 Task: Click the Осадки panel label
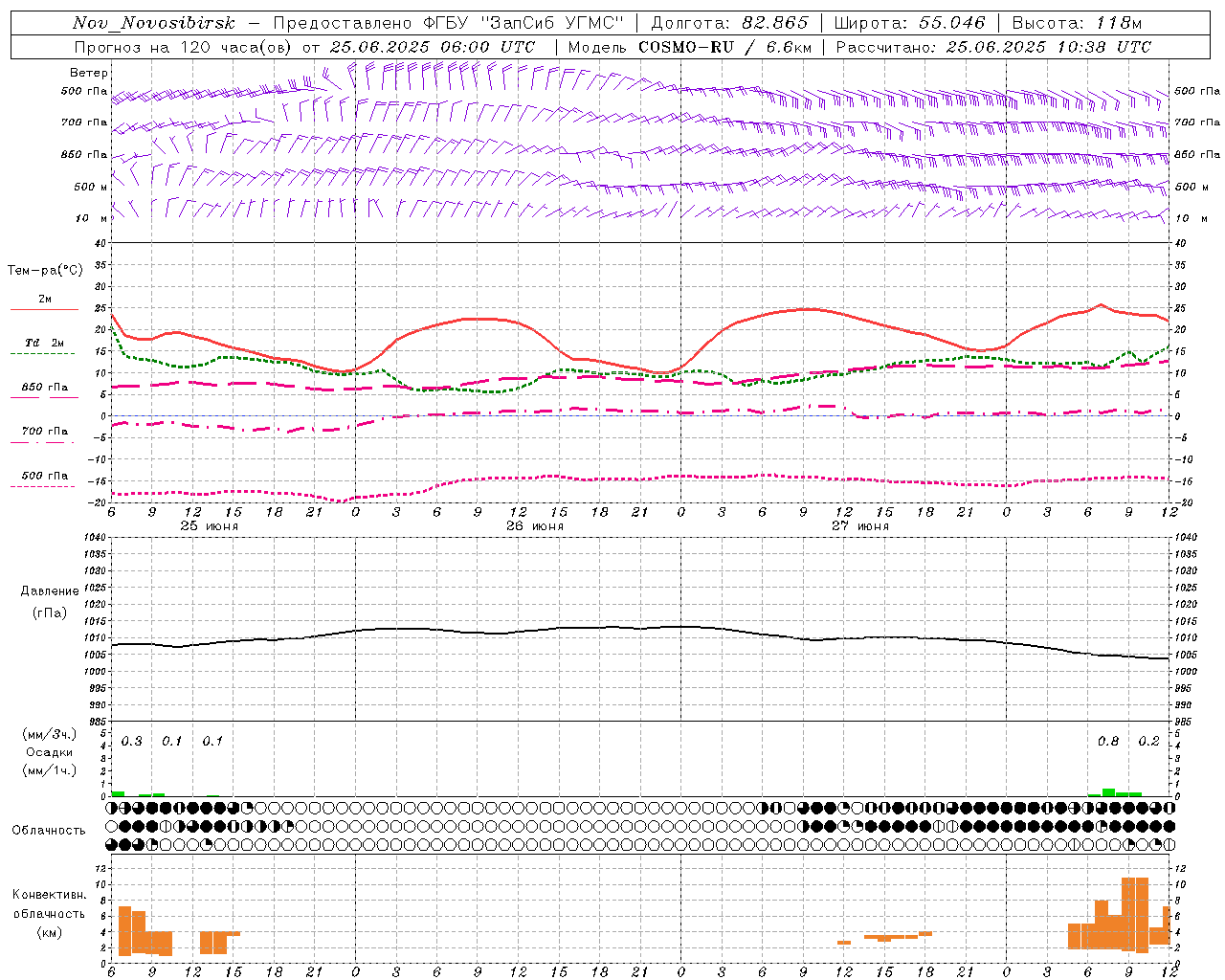(x=49, y=752)
